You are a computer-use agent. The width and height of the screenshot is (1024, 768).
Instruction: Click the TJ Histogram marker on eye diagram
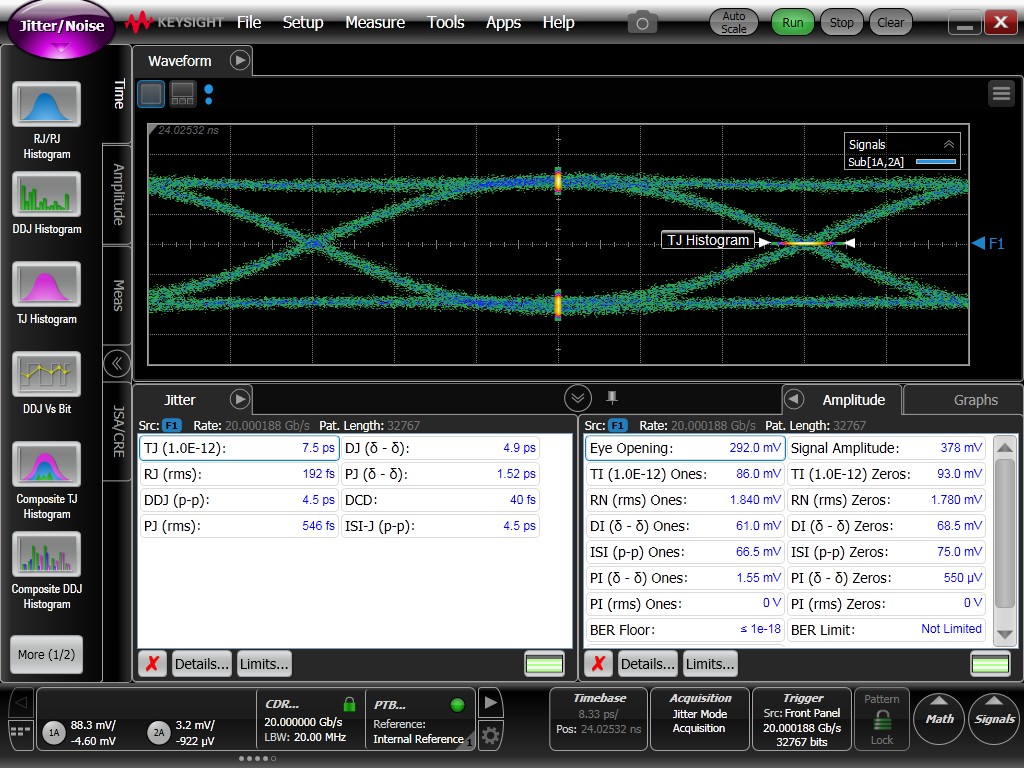(708, 240)
